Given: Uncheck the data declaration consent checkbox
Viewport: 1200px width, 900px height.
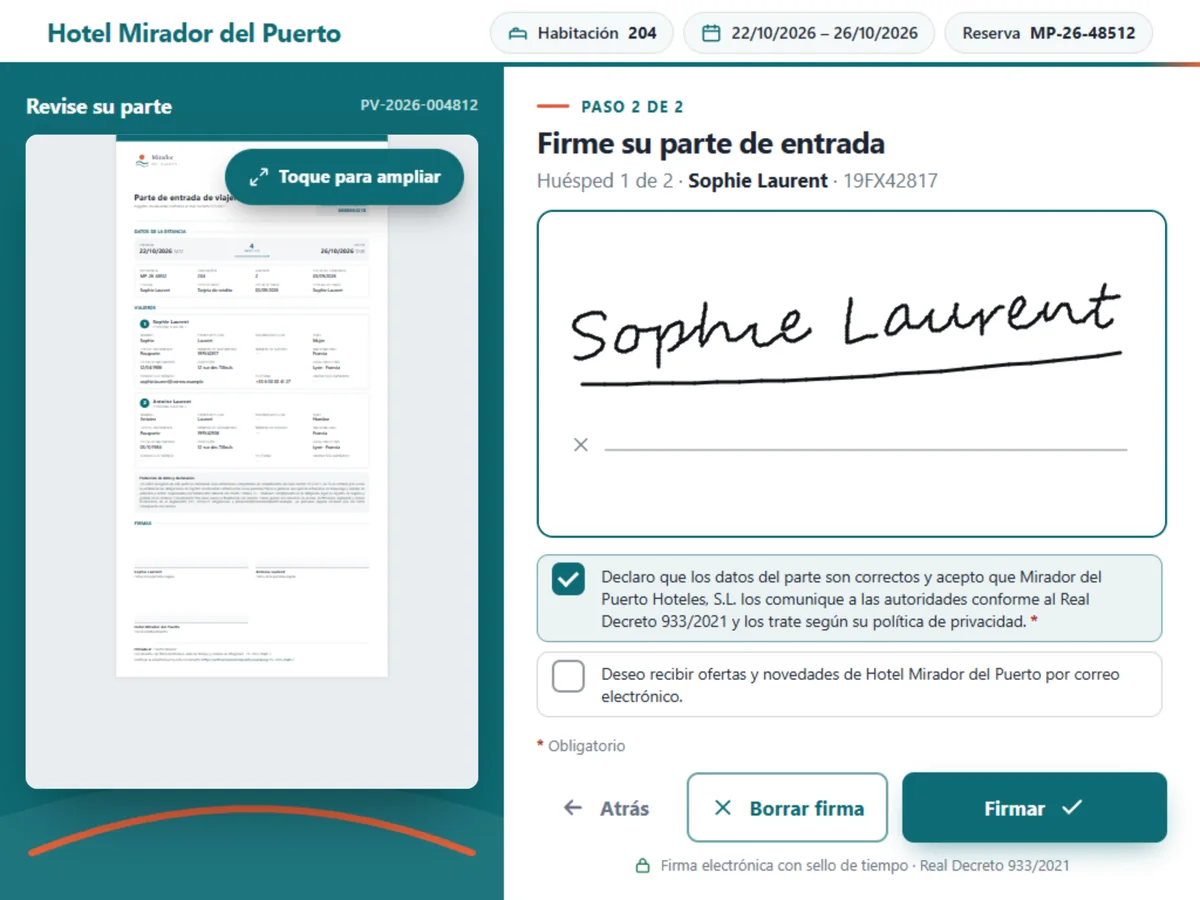Looking at the screenshot, I should pos(568,579).
